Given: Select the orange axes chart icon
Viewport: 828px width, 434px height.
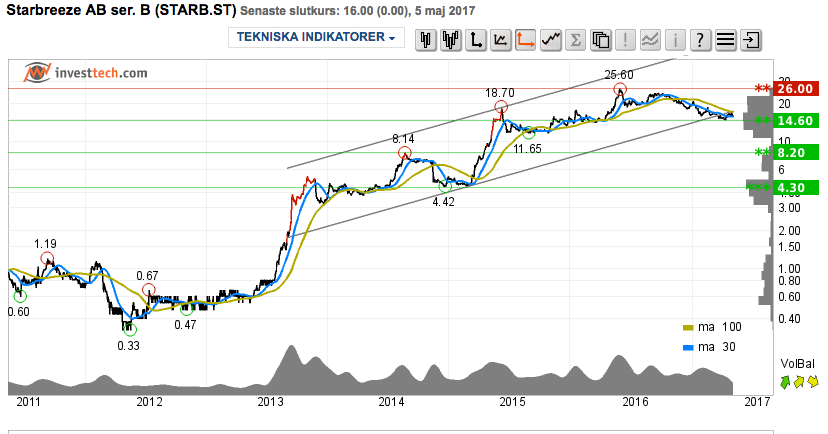Looking at the screenshot, I should tap(525, 40).
